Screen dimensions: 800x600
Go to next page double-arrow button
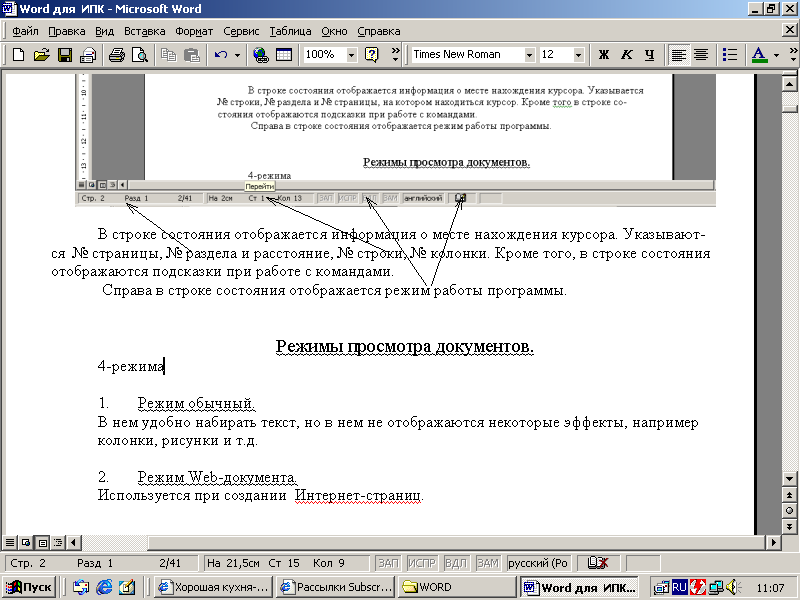pyautogui.click(x=789, y=527)
